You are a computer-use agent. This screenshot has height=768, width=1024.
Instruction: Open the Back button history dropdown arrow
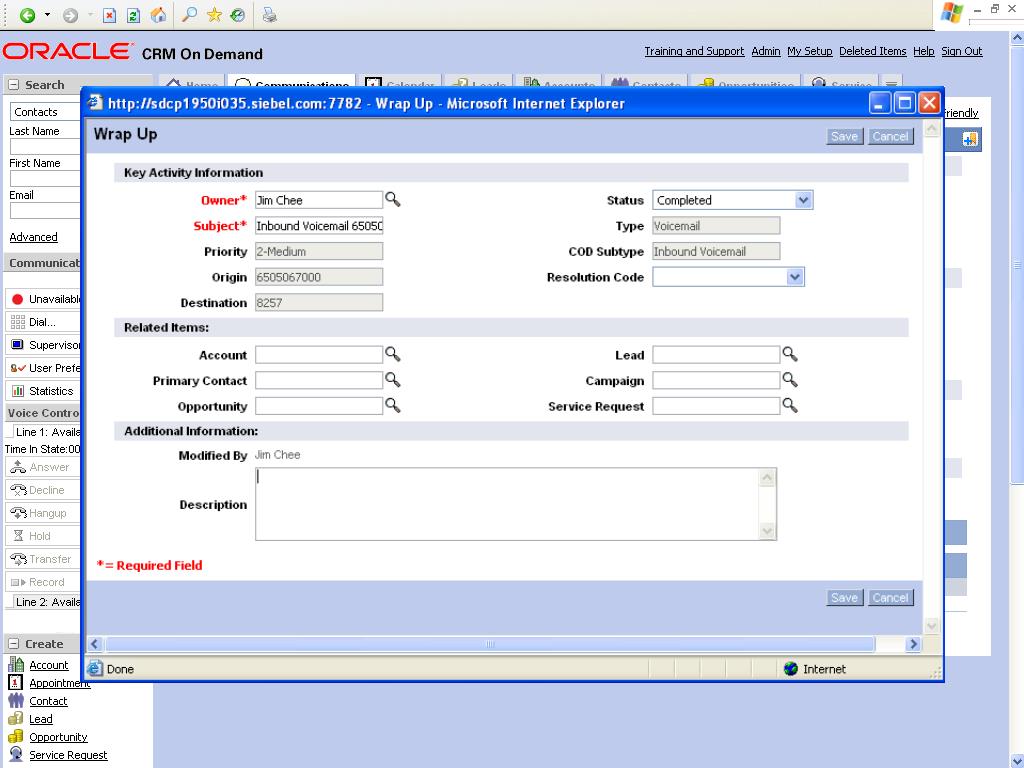click(x=48, y=15)
